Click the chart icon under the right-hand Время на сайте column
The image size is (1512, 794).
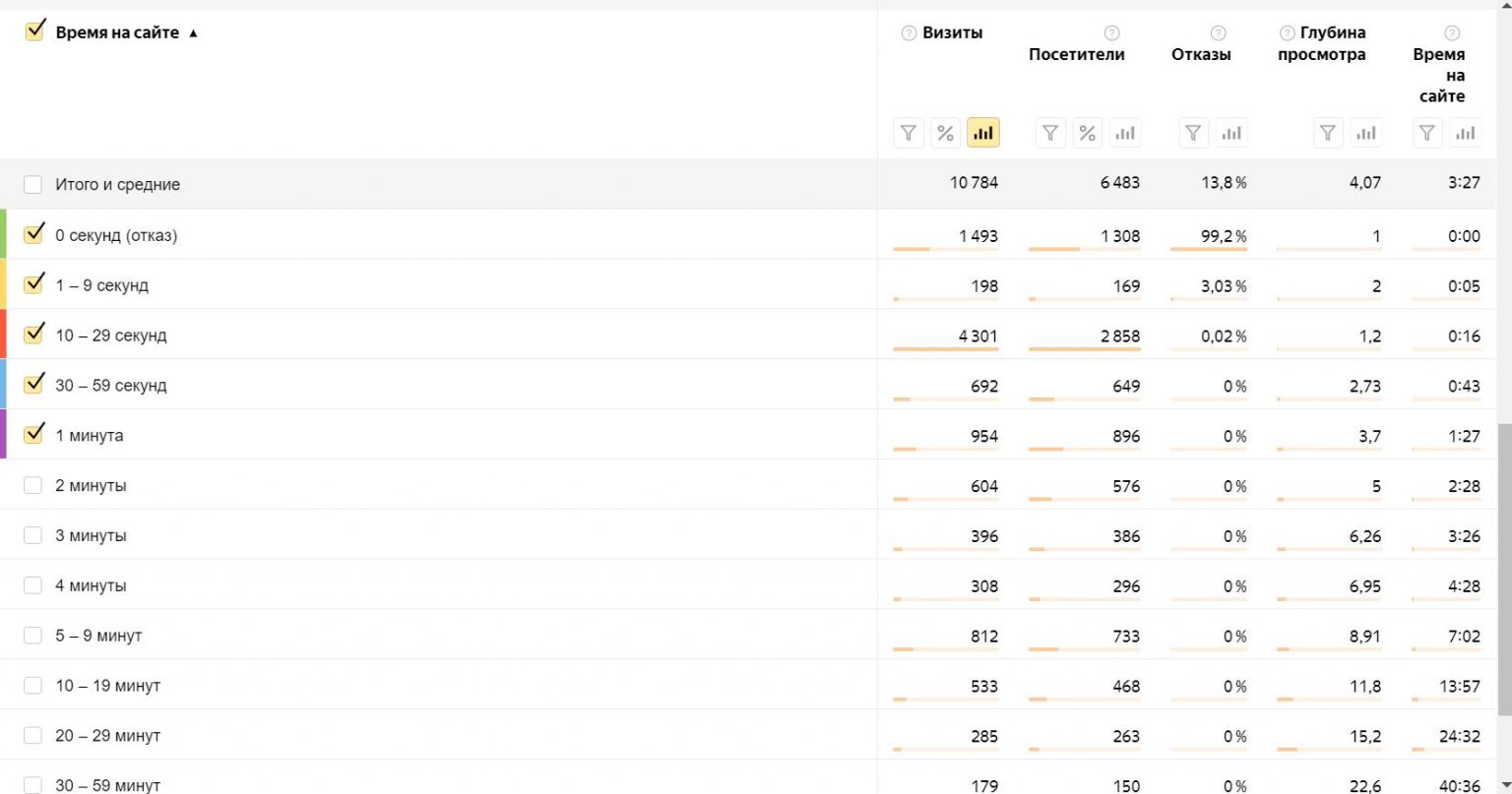(x=1465, y=133)
